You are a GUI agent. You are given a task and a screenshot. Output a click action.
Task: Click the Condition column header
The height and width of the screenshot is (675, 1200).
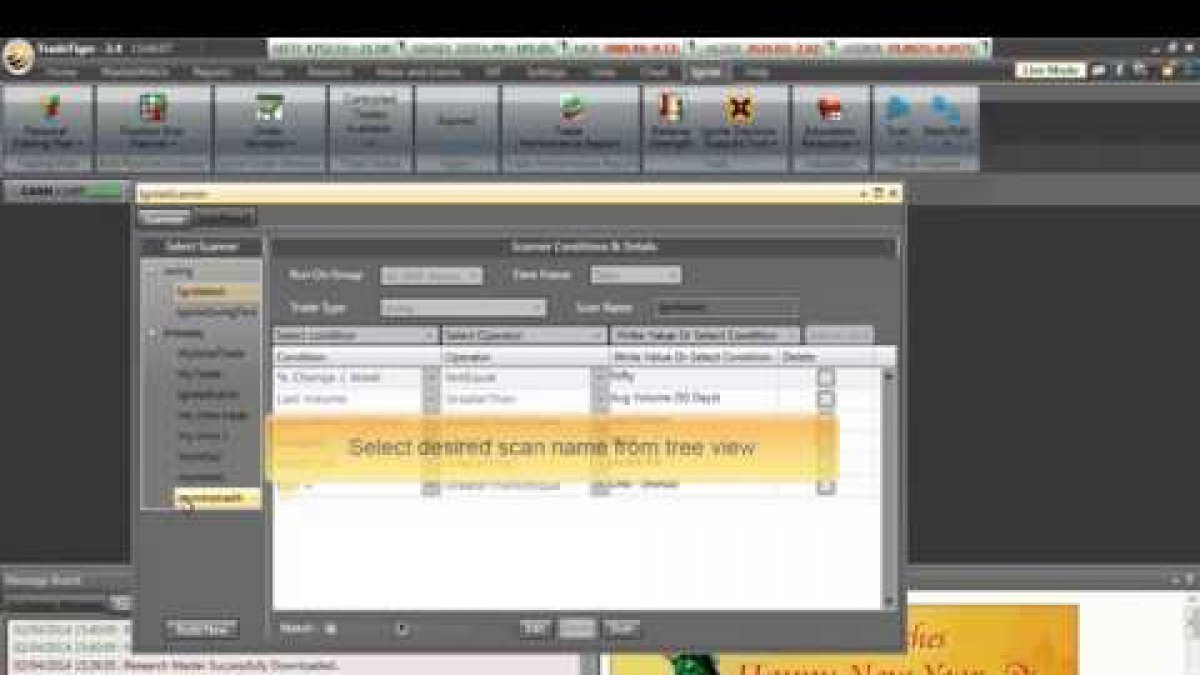click(356, 356)
